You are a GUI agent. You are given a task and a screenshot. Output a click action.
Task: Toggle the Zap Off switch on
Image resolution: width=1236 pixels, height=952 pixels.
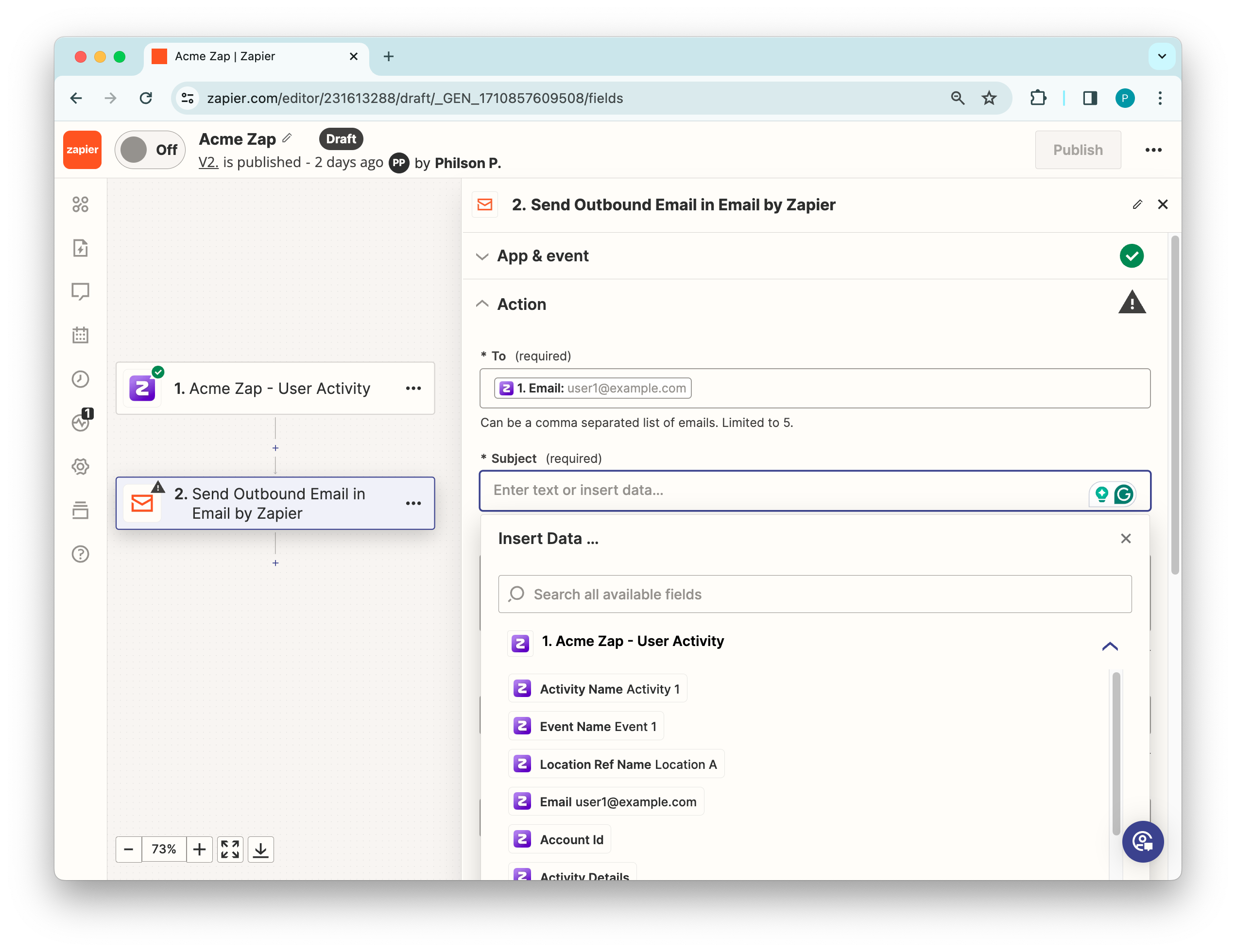click(150, 150)
